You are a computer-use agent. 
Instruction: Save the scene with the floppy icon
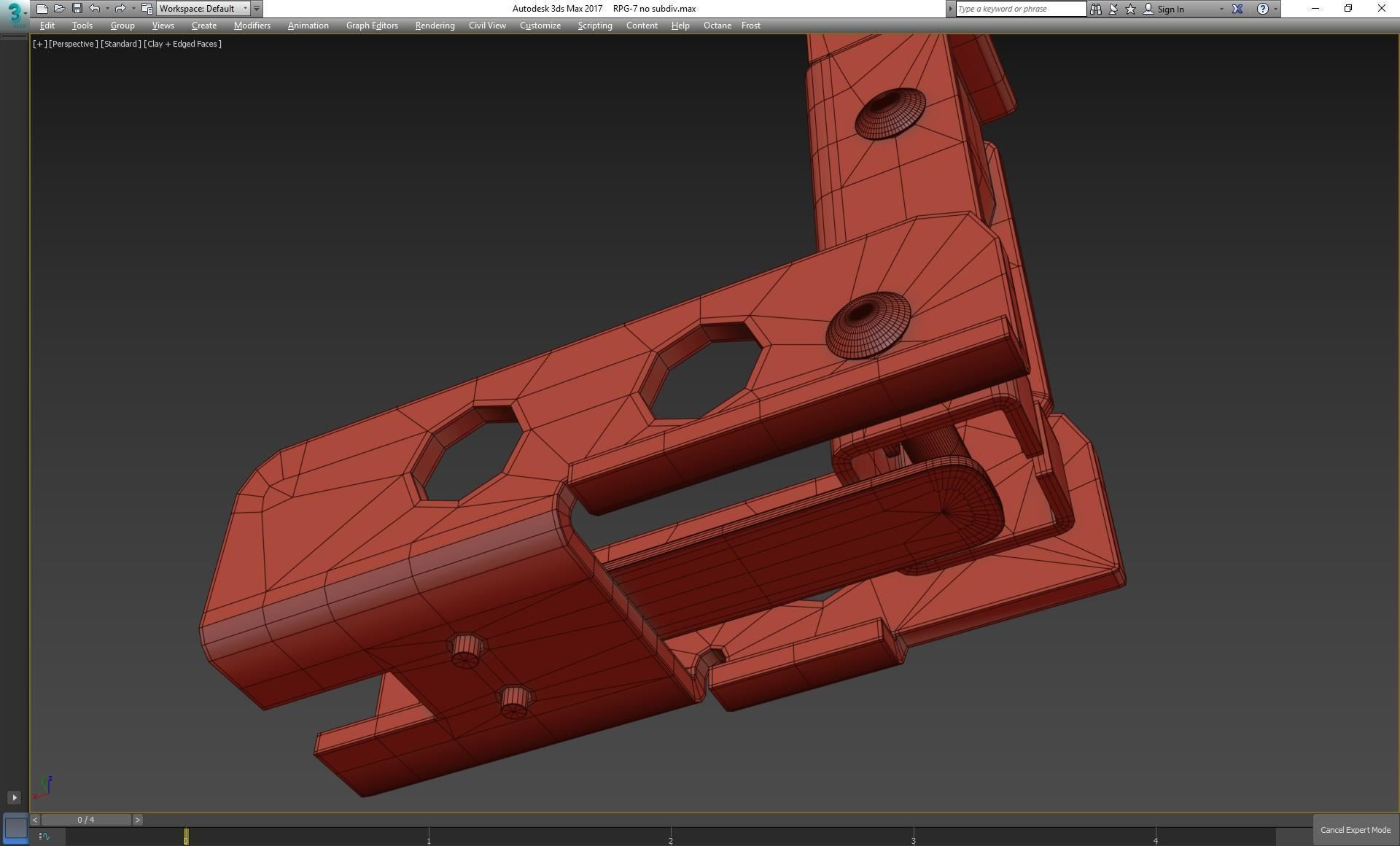pyautogui.click(x=77, y=9)
